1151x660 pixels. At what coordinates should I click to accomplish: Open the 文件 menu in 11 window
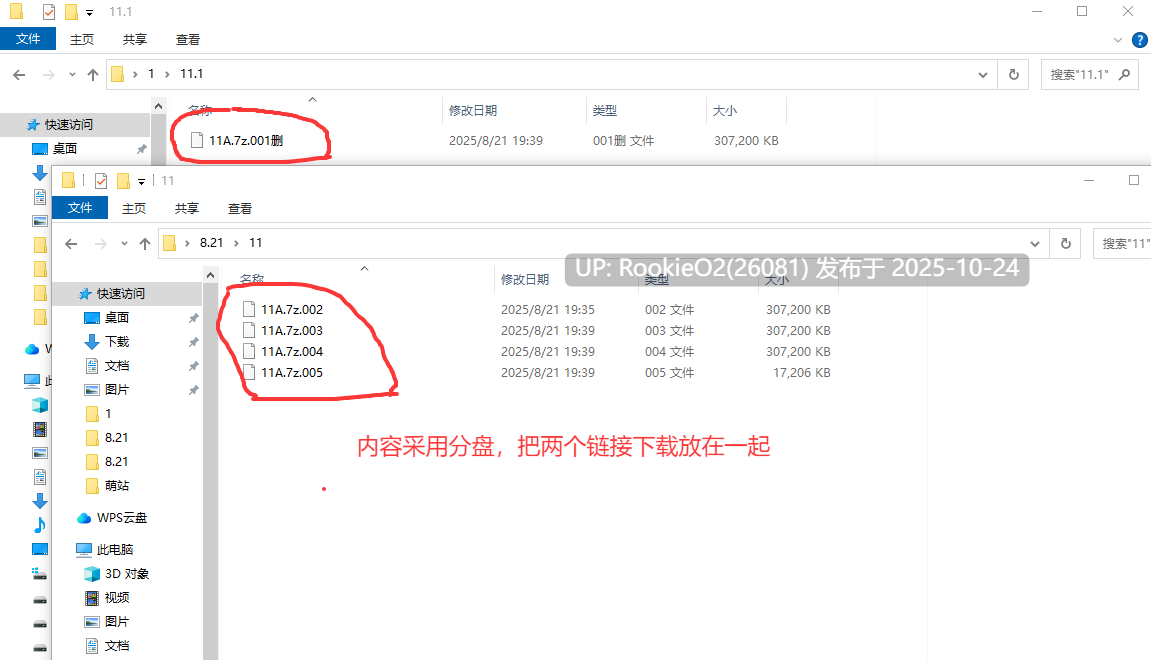coord(80,208)
